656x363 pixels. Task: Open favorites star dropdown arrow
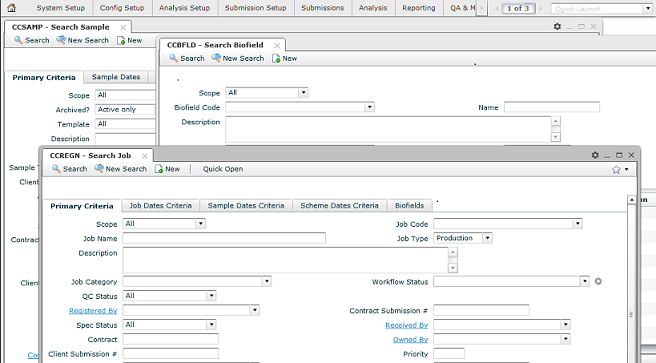(626, 169)
